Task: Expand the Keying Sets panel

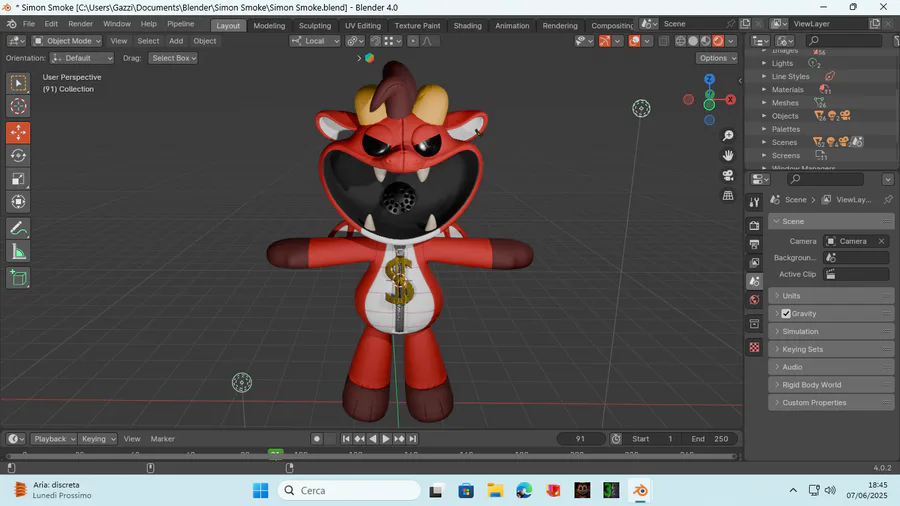Action: click(831, 349)
